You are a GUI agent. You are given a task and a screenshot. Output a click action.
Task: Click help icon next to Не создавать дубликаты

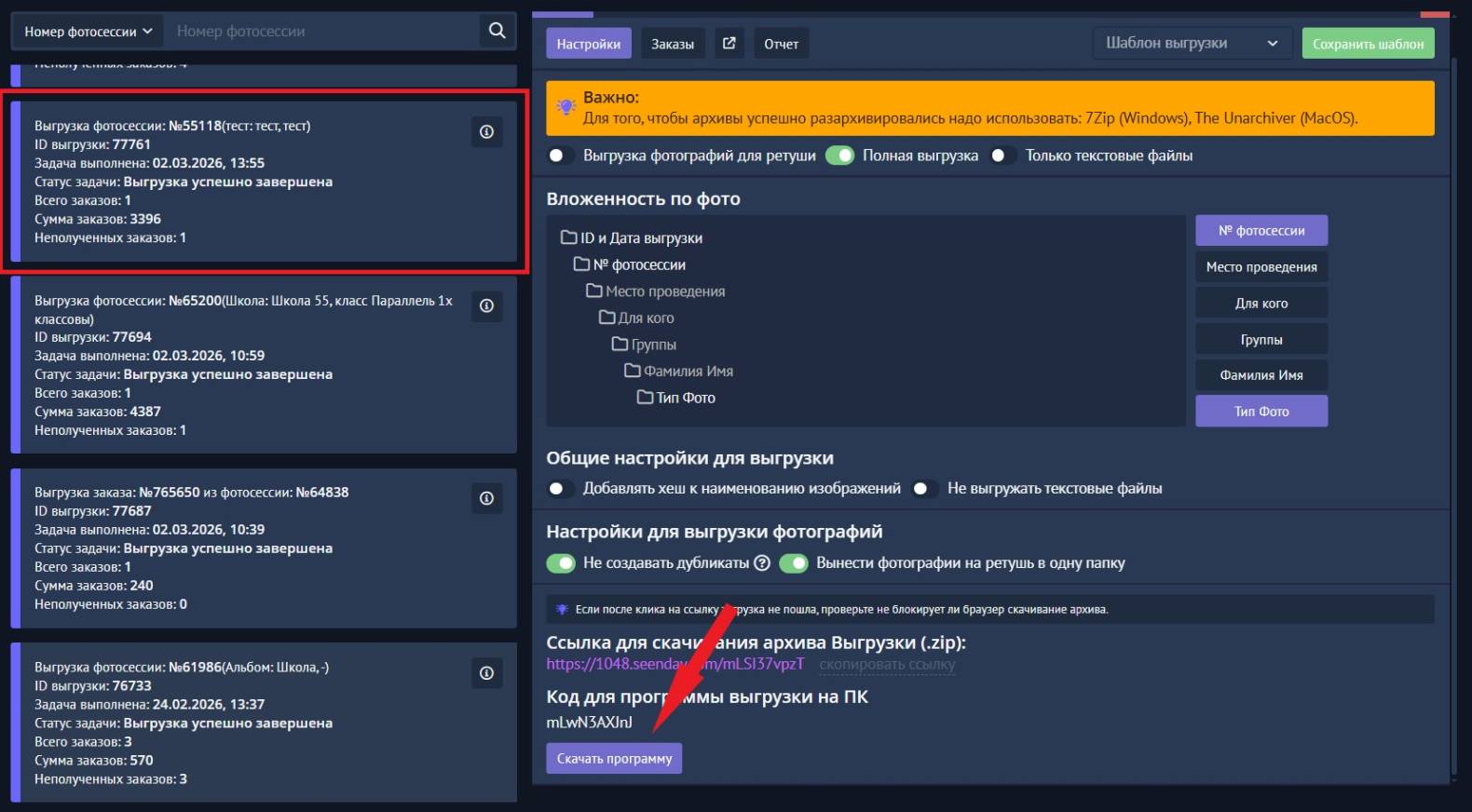762,563
